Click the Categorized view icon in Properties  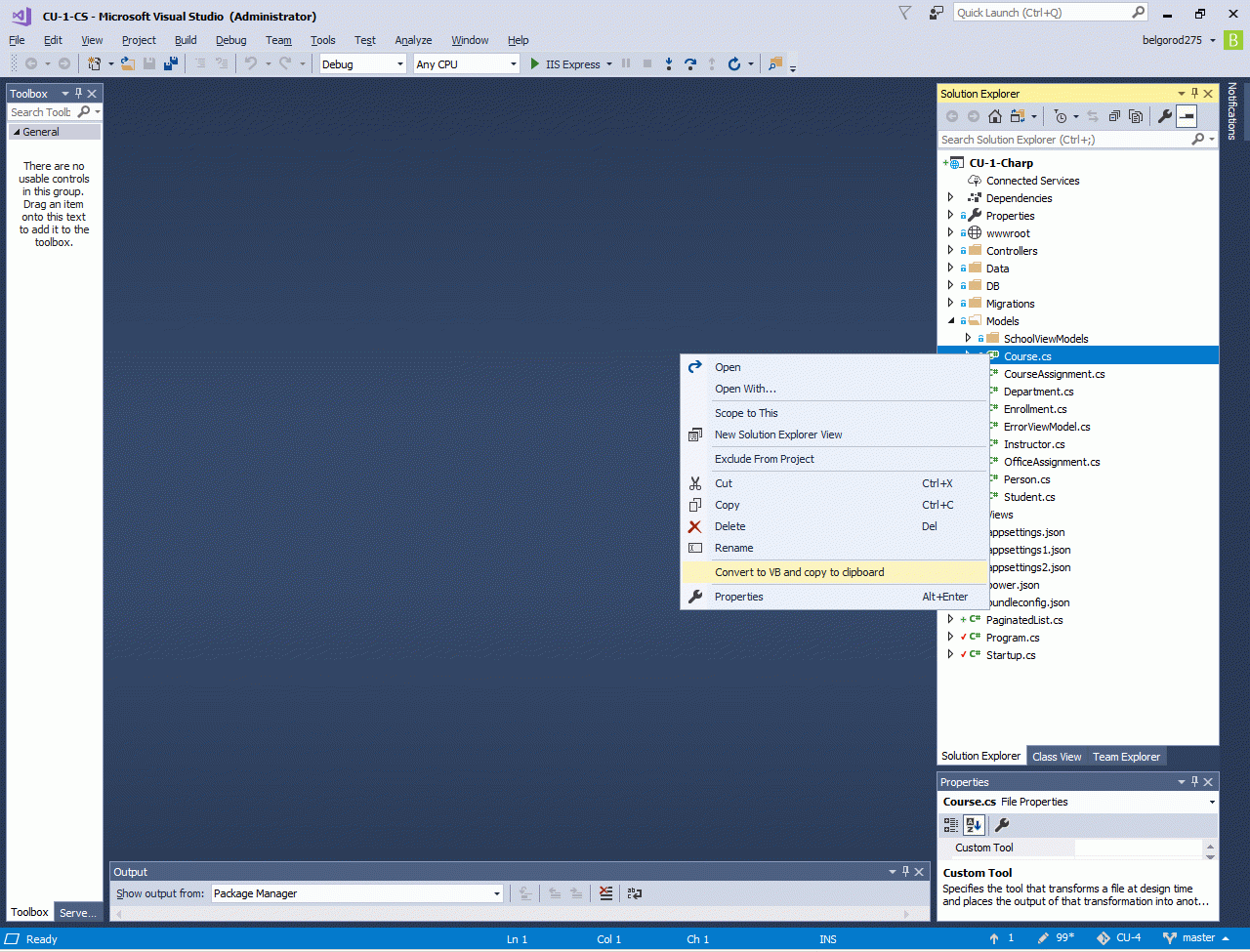click(951, 825)
